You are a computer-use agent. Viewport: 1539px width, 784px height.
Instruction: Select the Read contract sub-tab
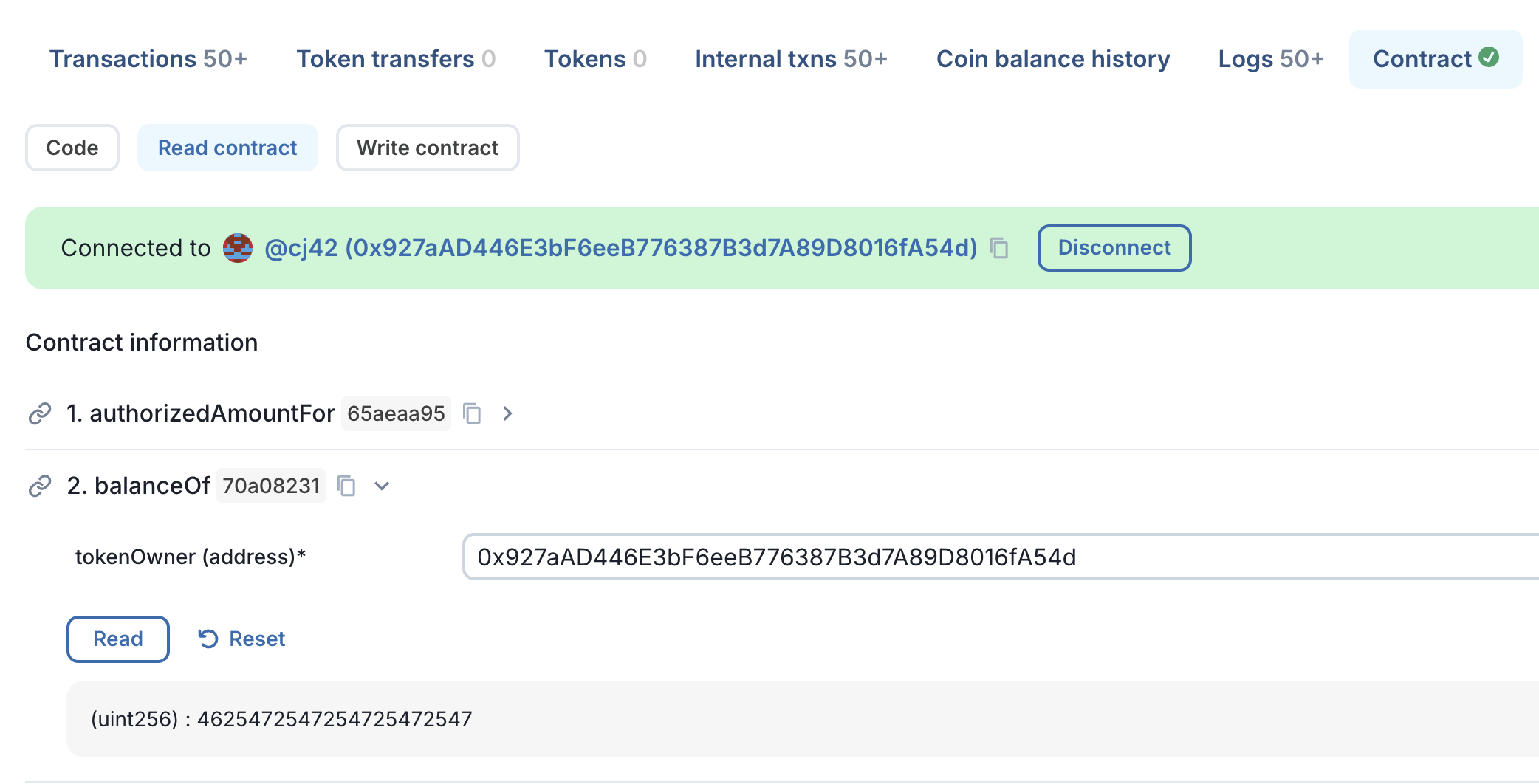click(227, 148)
